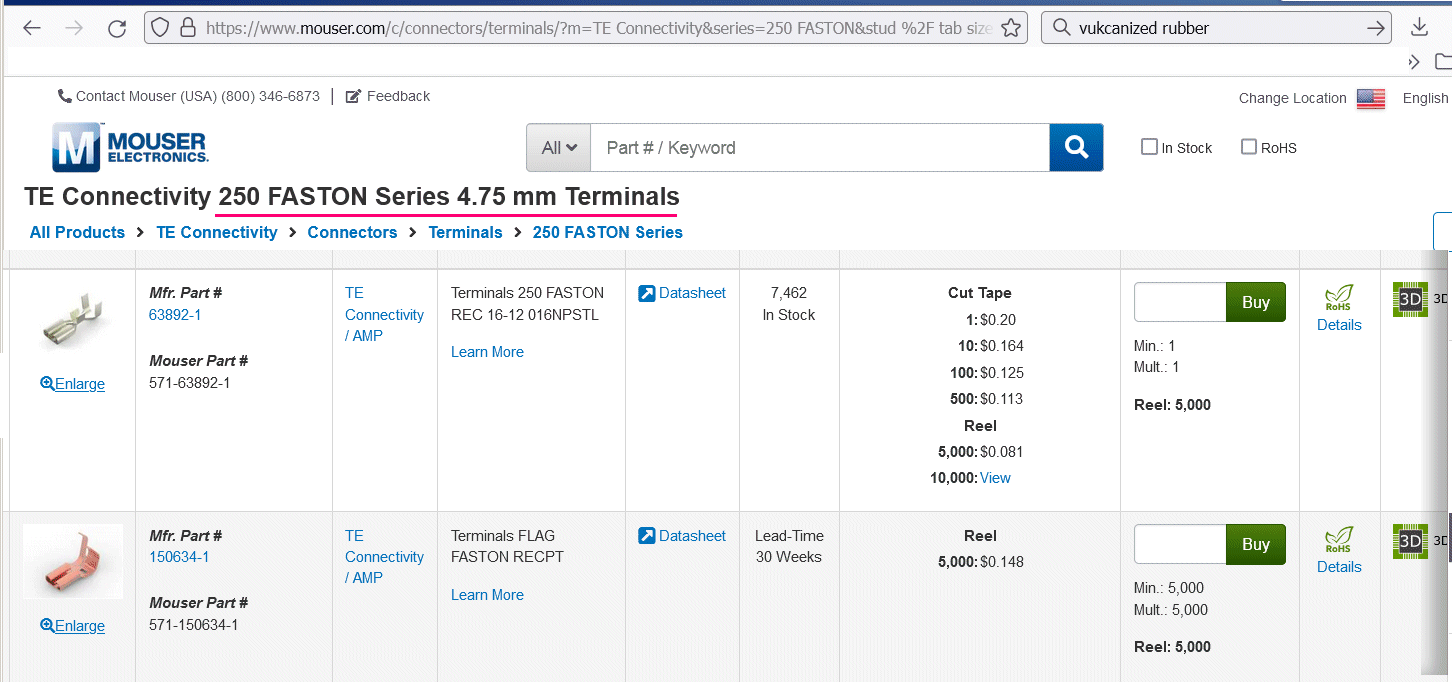Reload the page with the refresh icon

pos(117,28)
